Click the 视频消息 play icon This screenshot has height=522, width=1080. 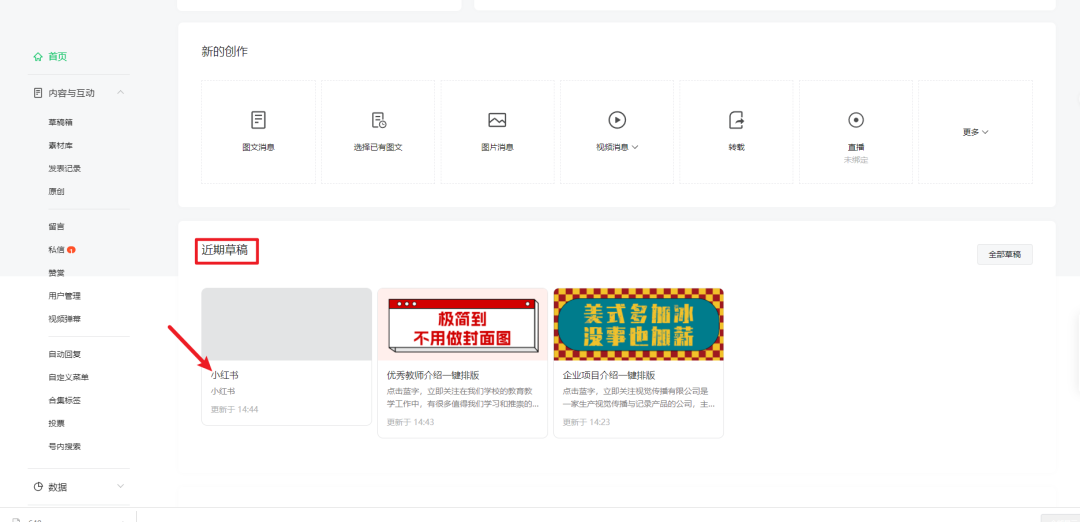click(617, 120)
